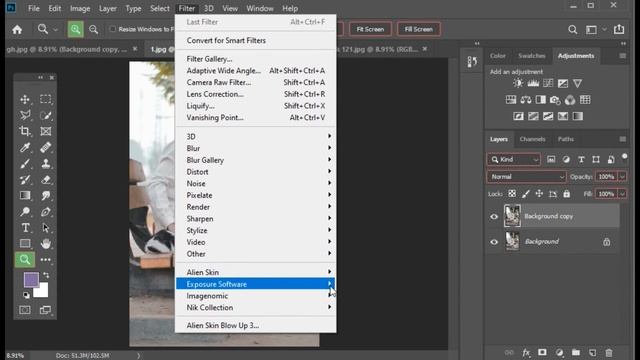The width and height of the screenshot is (640, 360).
Task: Select the Brush tool
Action: click(x=25, y=164)
